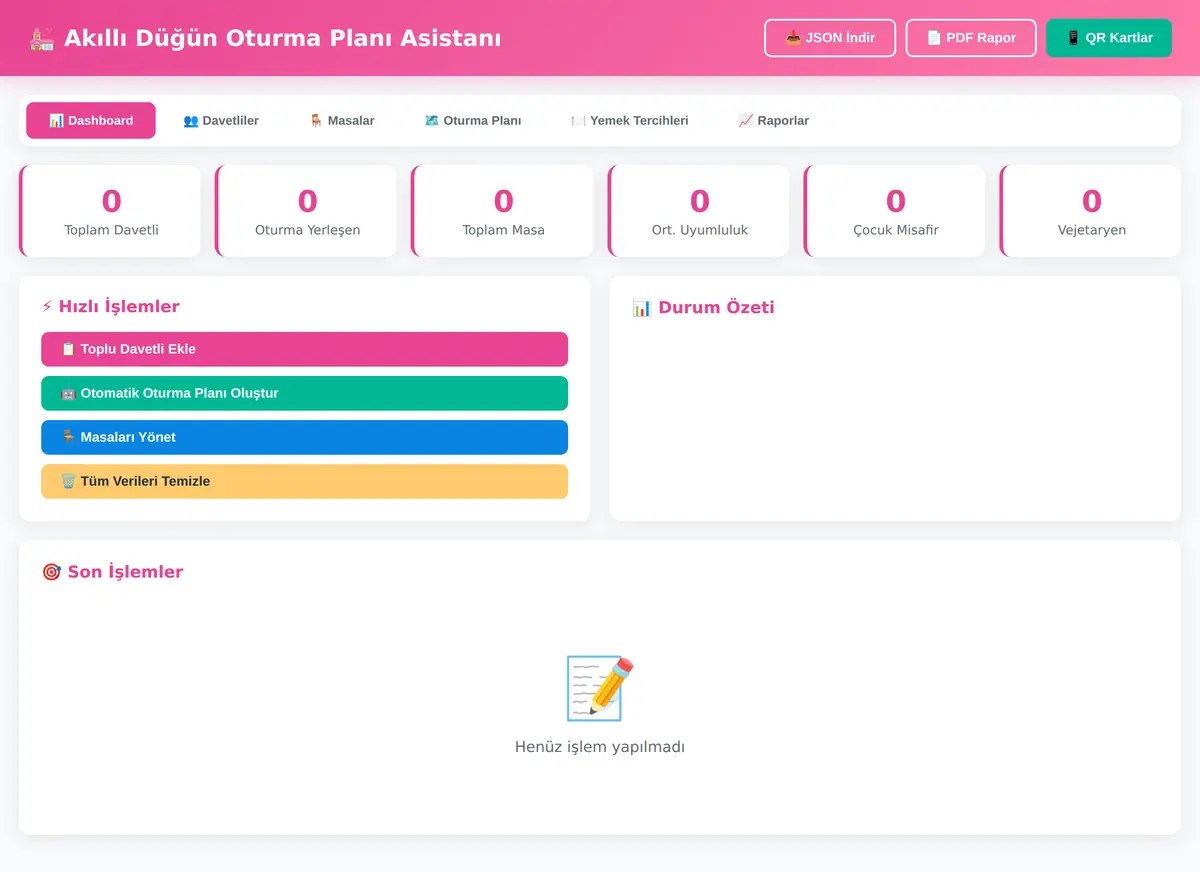1200x872 pixels.
Task: Switch to the Dashboard tab
Action: tap(91, 120)
